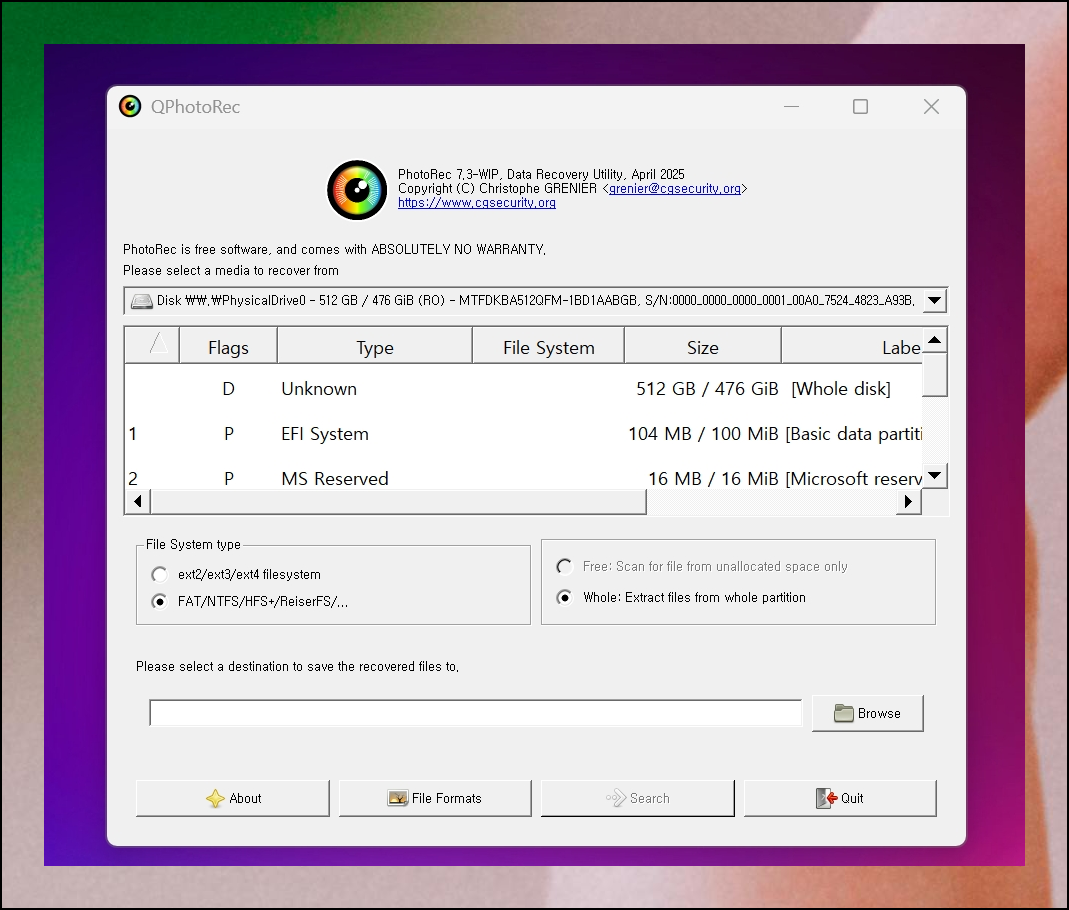Open the grenier@cgsecurity.org email link

coord(675,189)
